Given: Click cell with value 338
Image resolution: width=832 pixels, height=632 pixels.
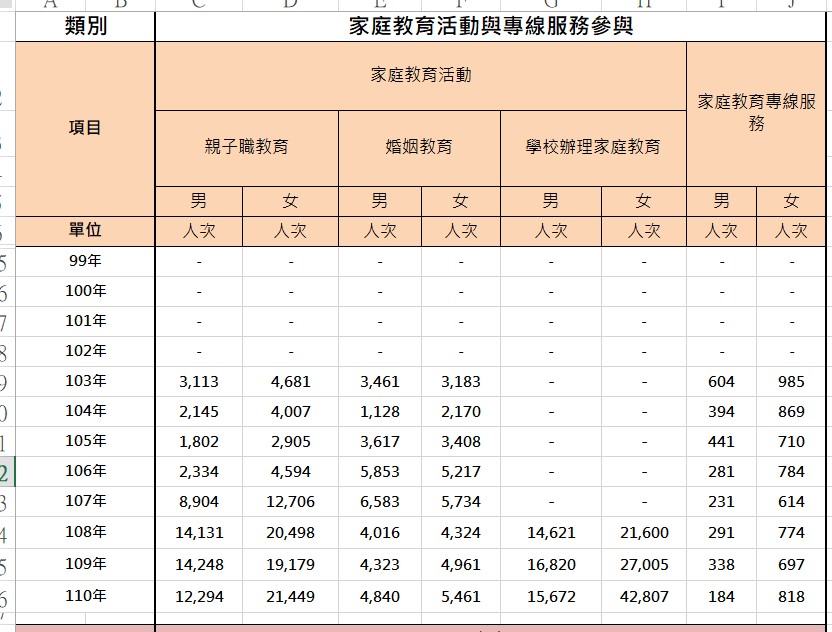Looking at the screenshot, I should [x=721, y=564].
